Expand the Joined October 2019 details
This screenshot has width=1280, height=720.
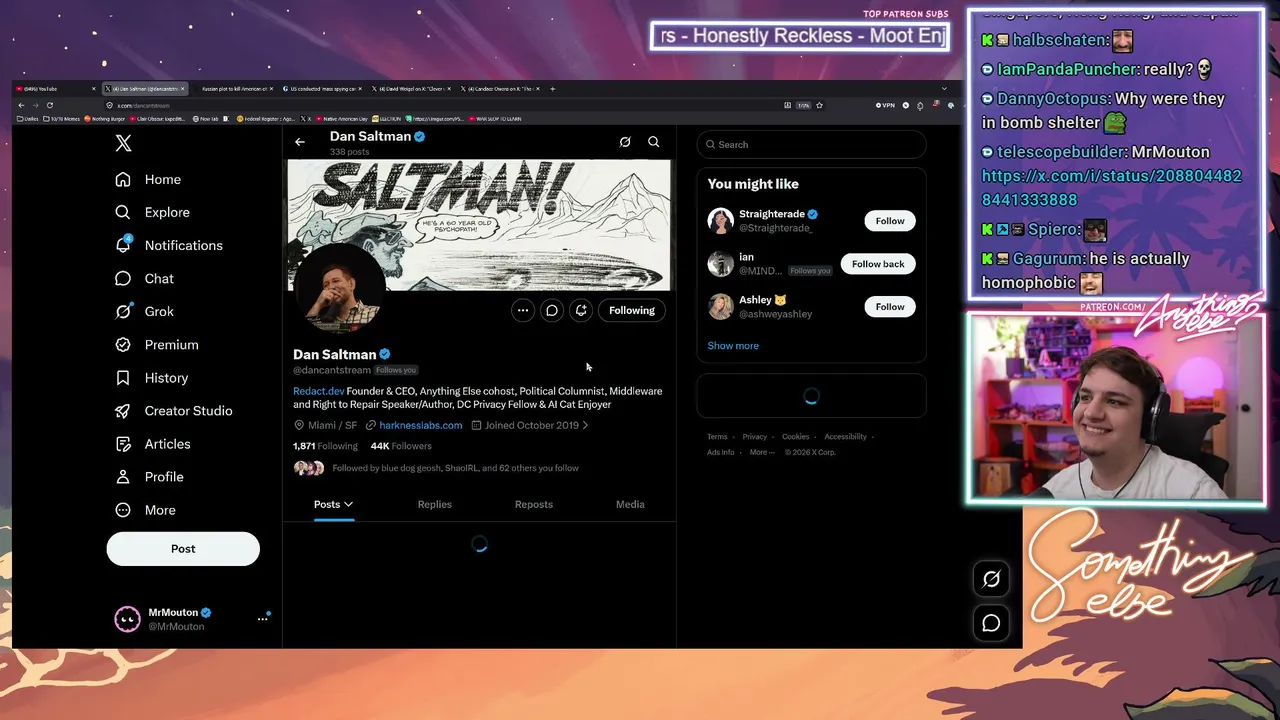[x=530, y=425]
